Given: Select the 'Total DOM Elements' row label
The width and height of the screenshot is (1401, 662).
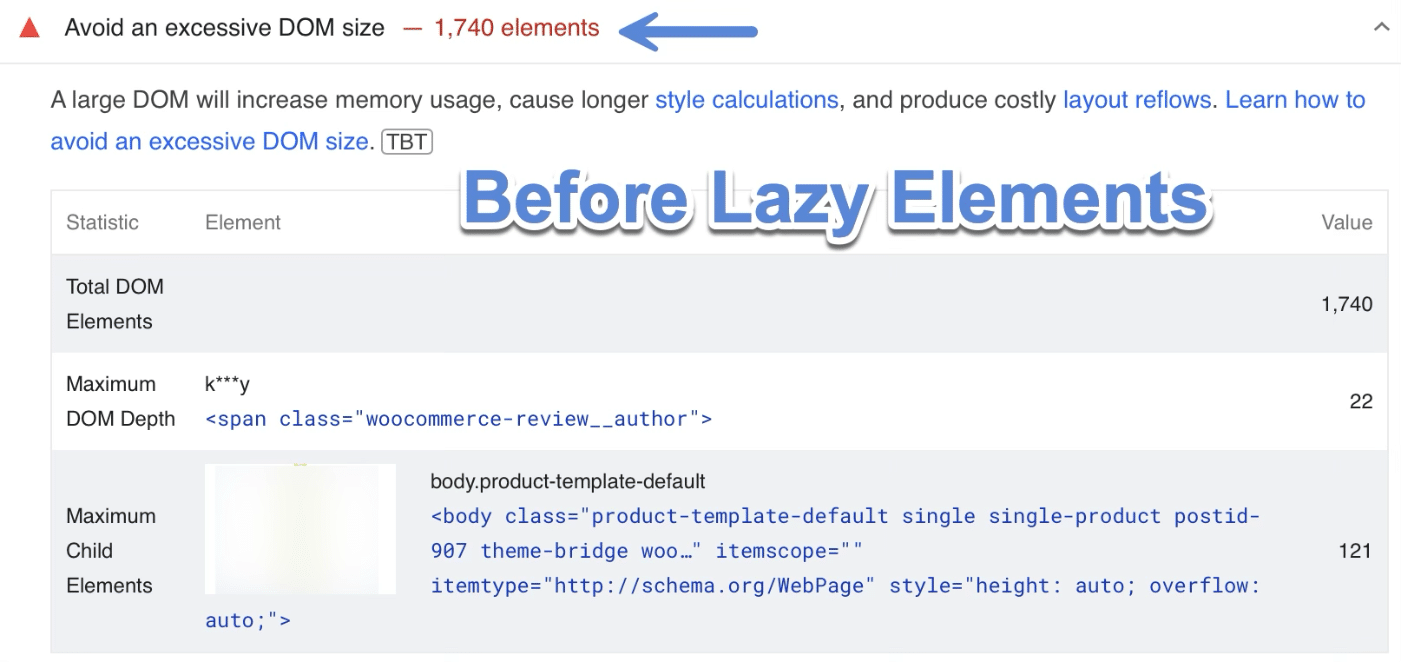Looking at the screenshot, I should (x=114, y=304).
